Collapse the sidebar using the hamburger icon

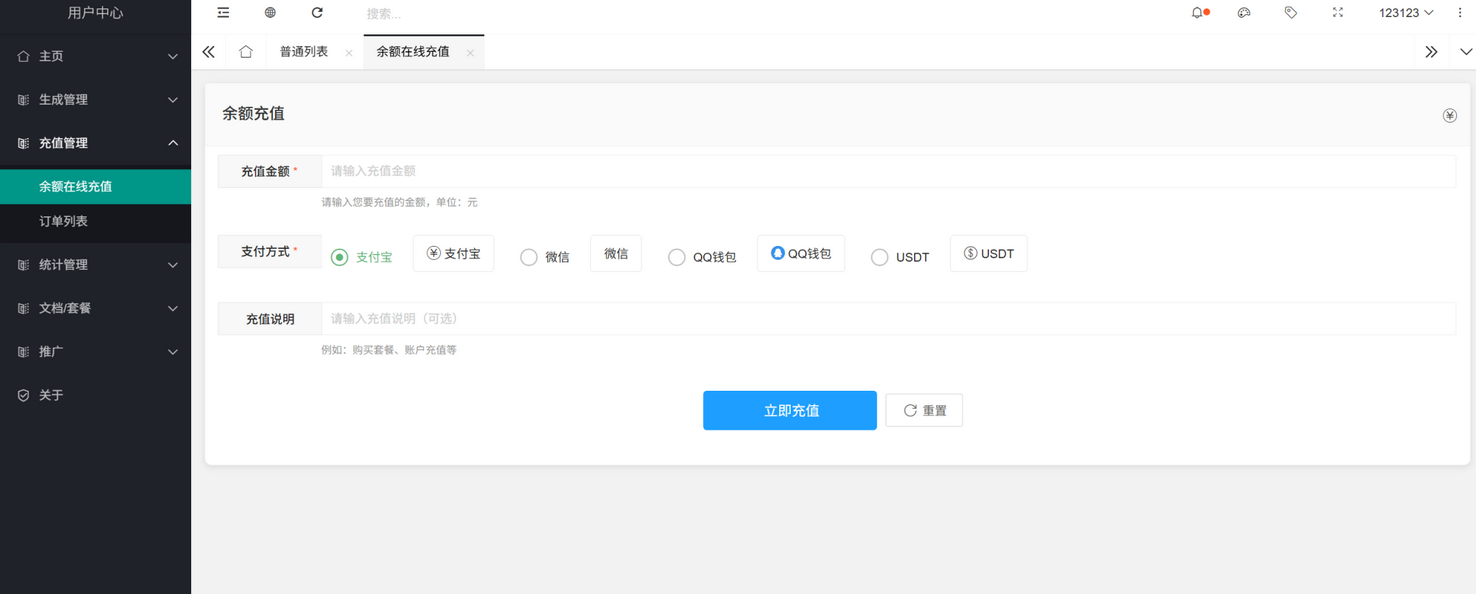pyautogui.click(x=222, y=13)
